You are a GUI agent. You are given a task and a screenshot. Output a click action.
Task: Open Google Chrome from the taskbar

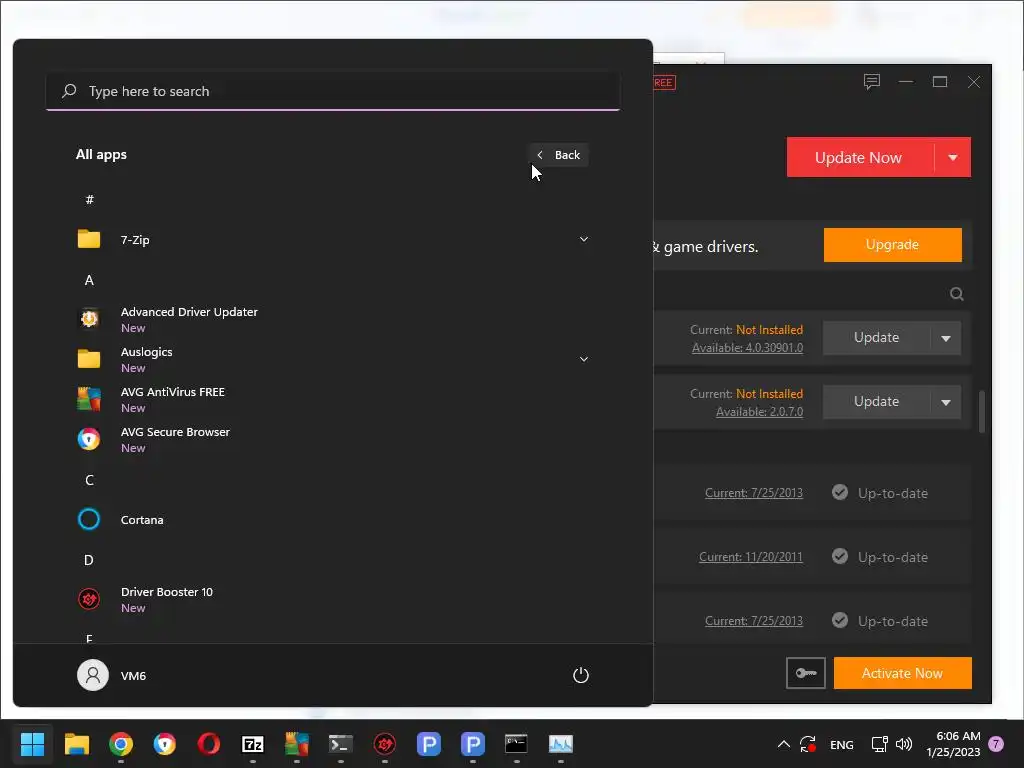click(121, 744)
